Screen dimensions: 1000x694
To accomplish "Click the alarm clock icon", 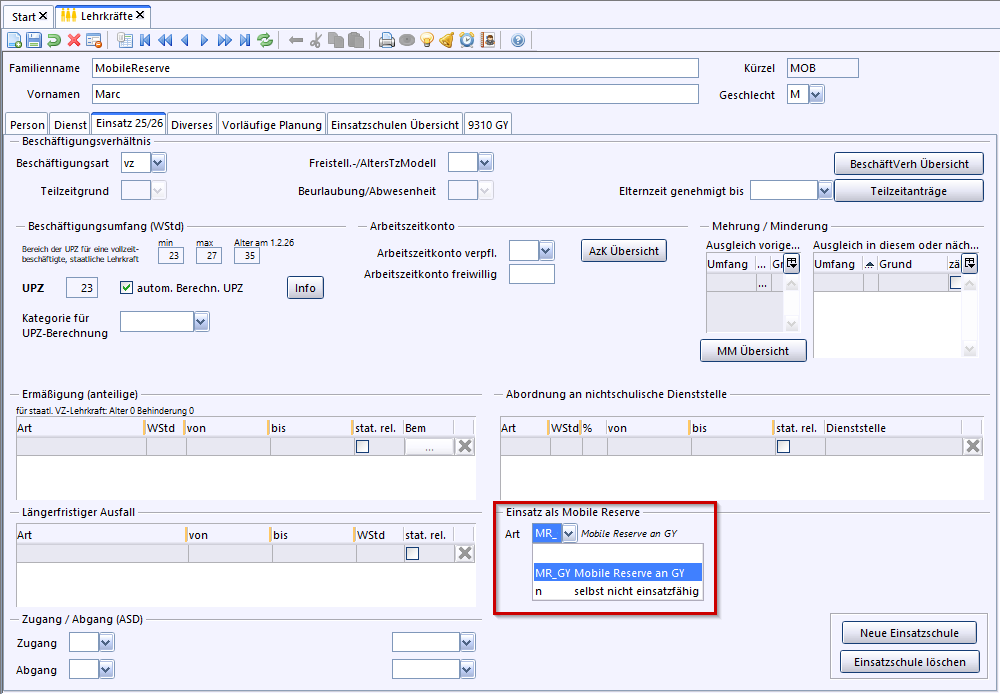I will 467,40.
